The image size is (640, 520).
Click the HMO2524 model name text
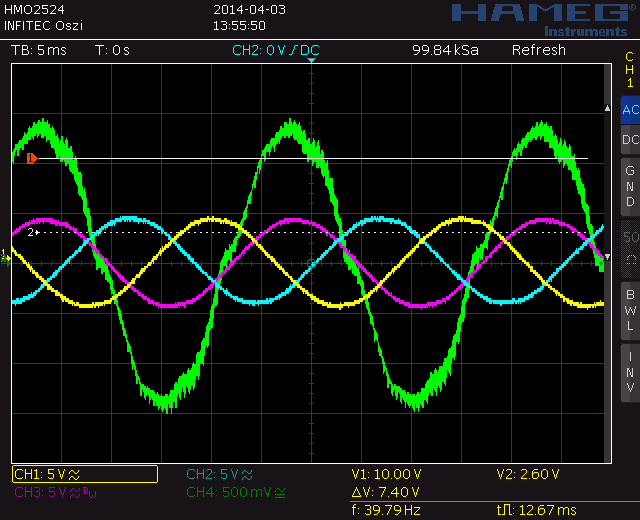click(34, 9)
